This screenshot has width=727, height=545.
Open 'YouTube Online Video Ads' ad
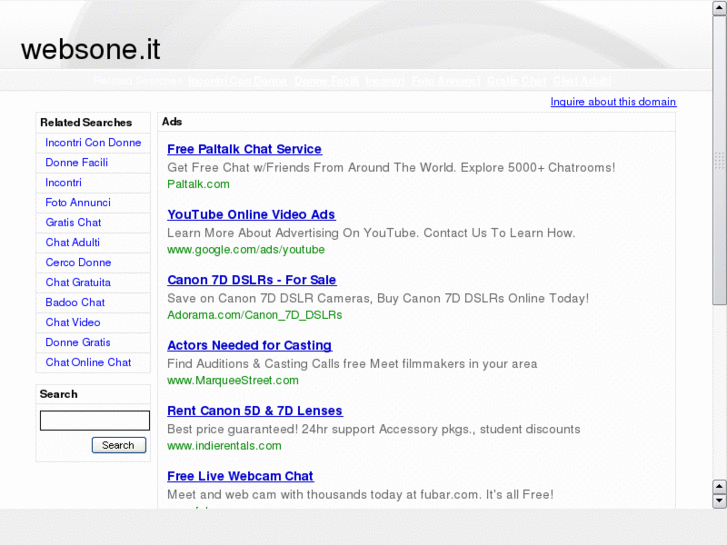(x=251, y=214)
